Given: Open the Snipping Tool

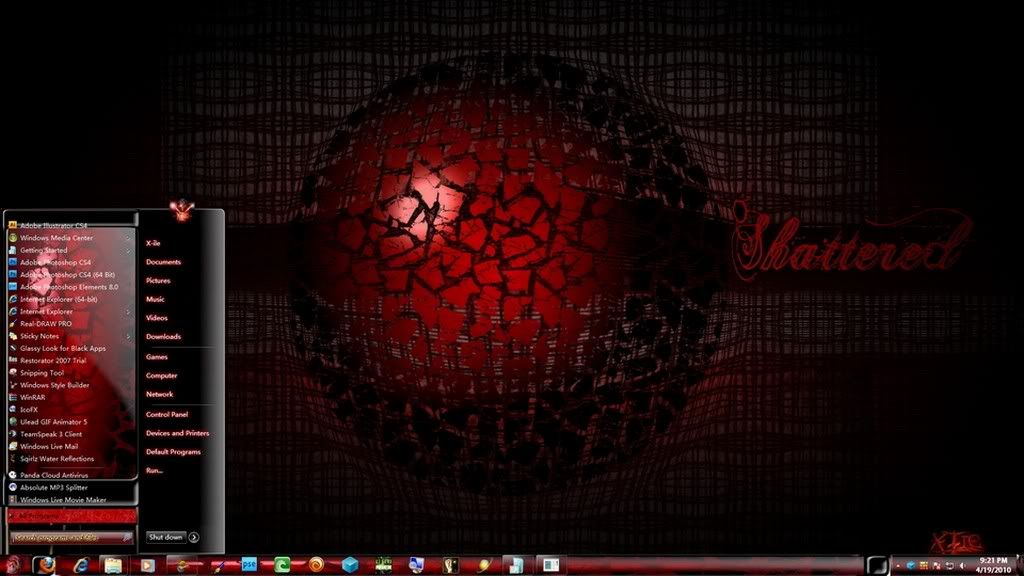Looking at the screenshot, I should coord(42,373).
